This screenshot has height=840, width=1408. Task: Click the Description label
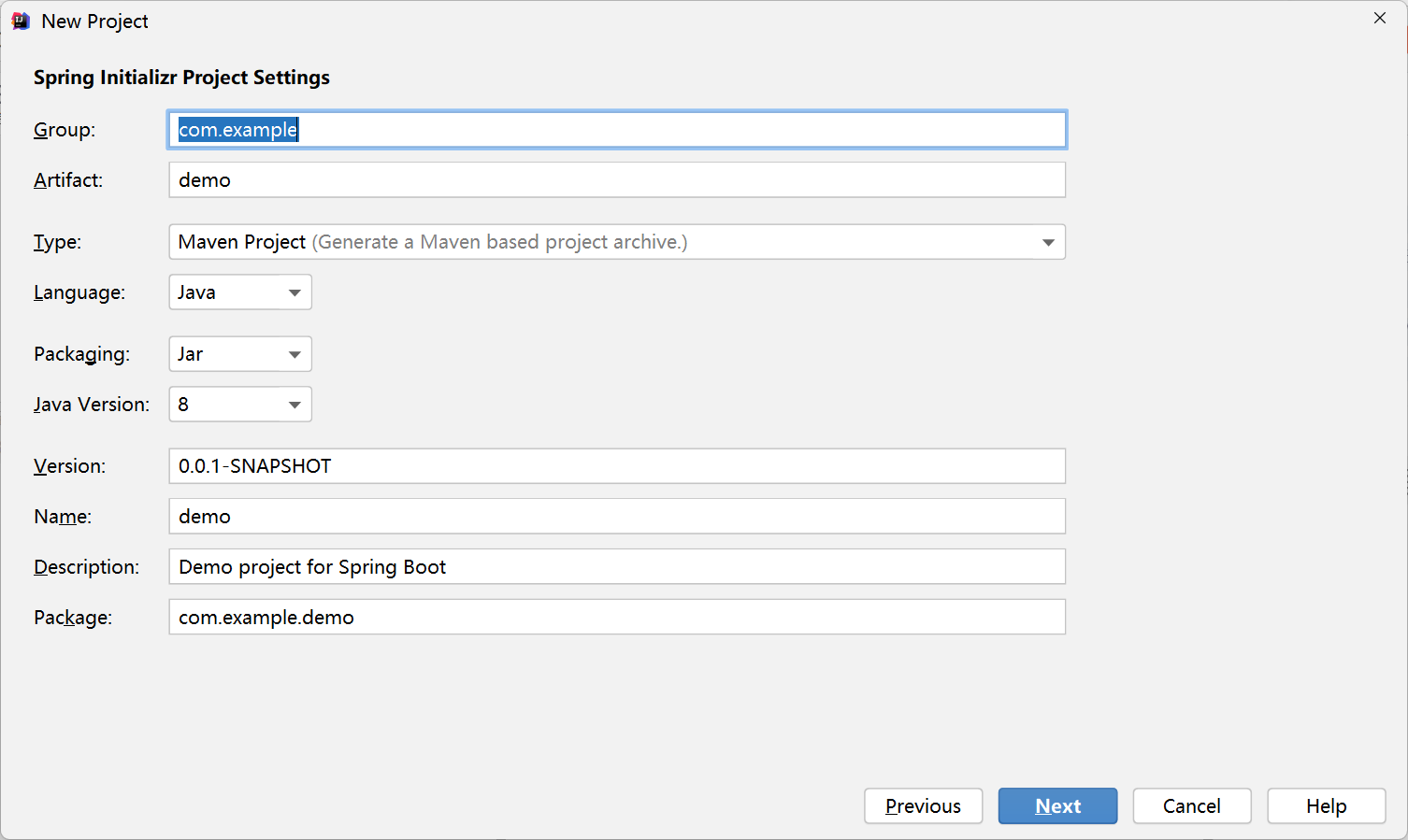coord(87,567)
